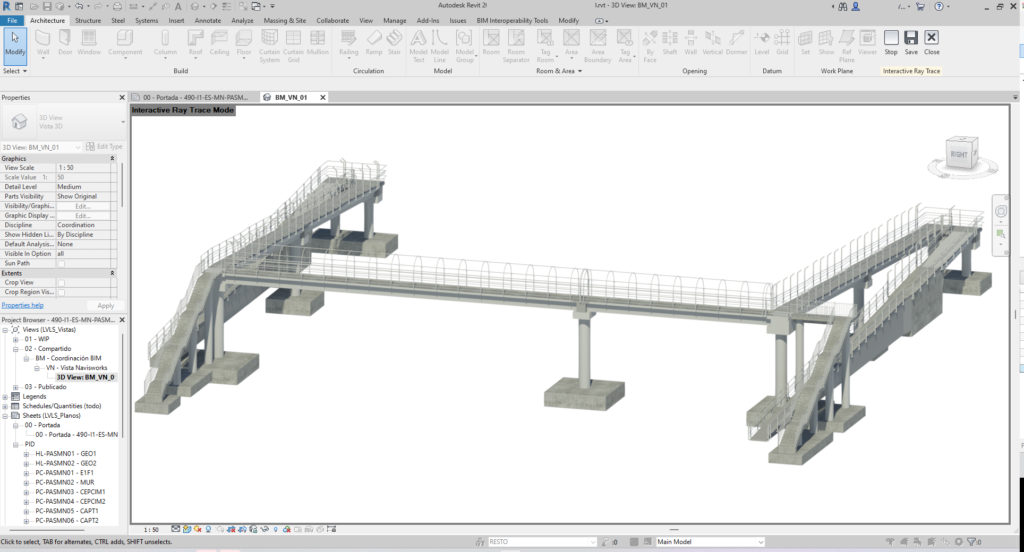Save the ray trace render

pos(911,43)
